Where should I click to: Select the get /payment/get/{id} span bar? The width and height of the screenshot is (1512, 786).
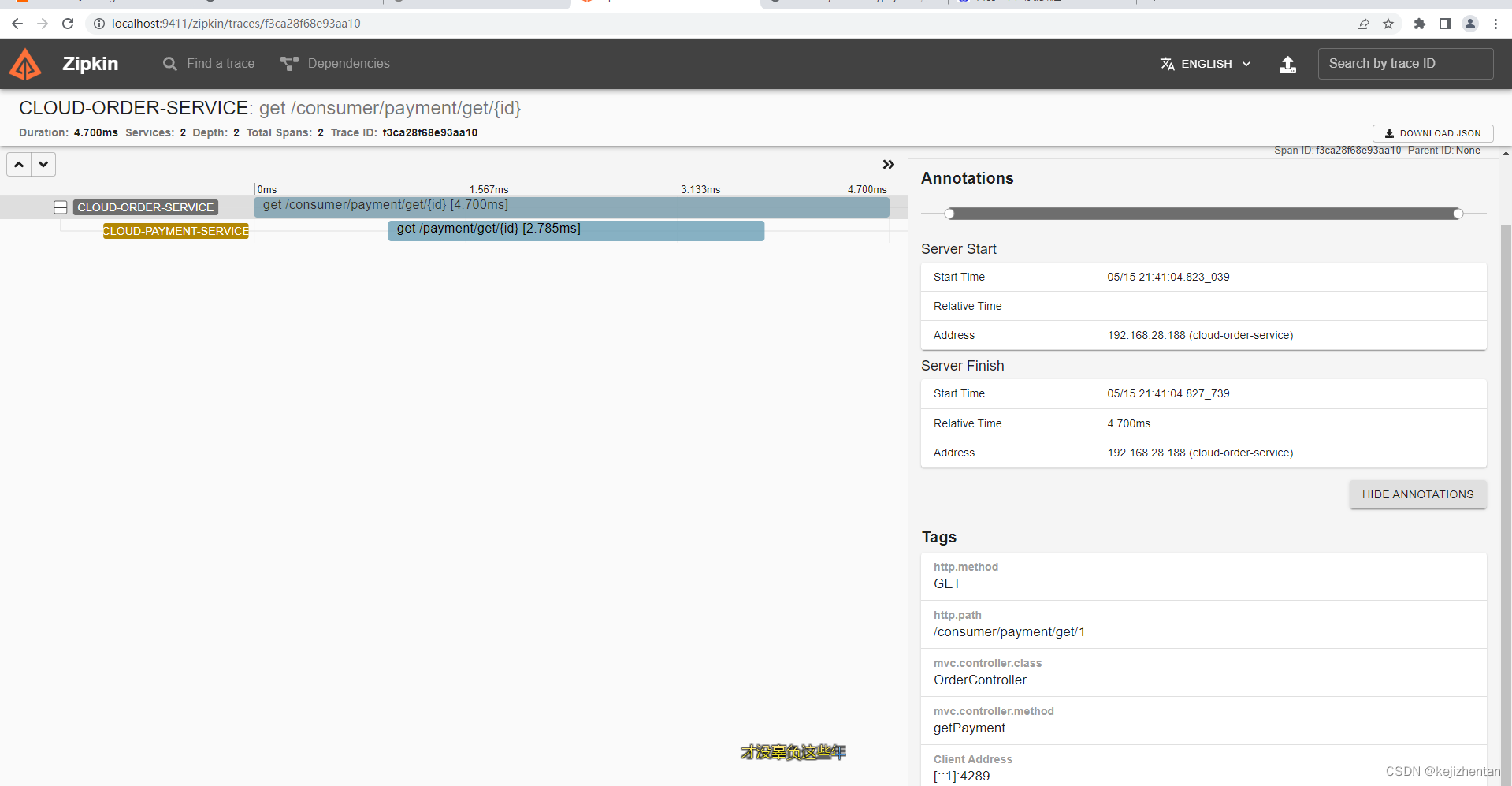[576, 230]
